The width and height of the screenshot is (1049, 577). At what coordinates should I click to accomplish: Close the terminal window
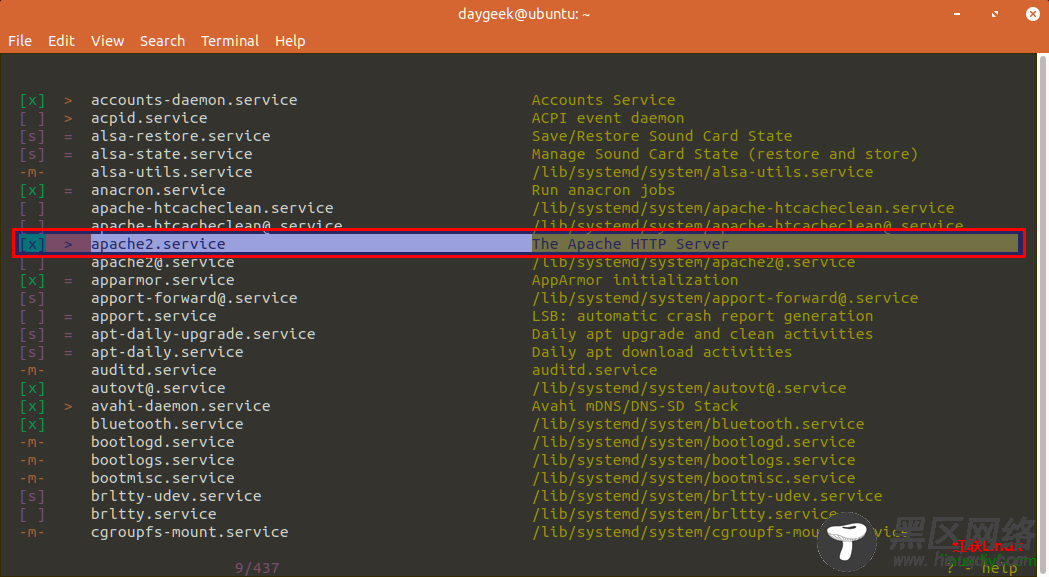(1033, 14)
